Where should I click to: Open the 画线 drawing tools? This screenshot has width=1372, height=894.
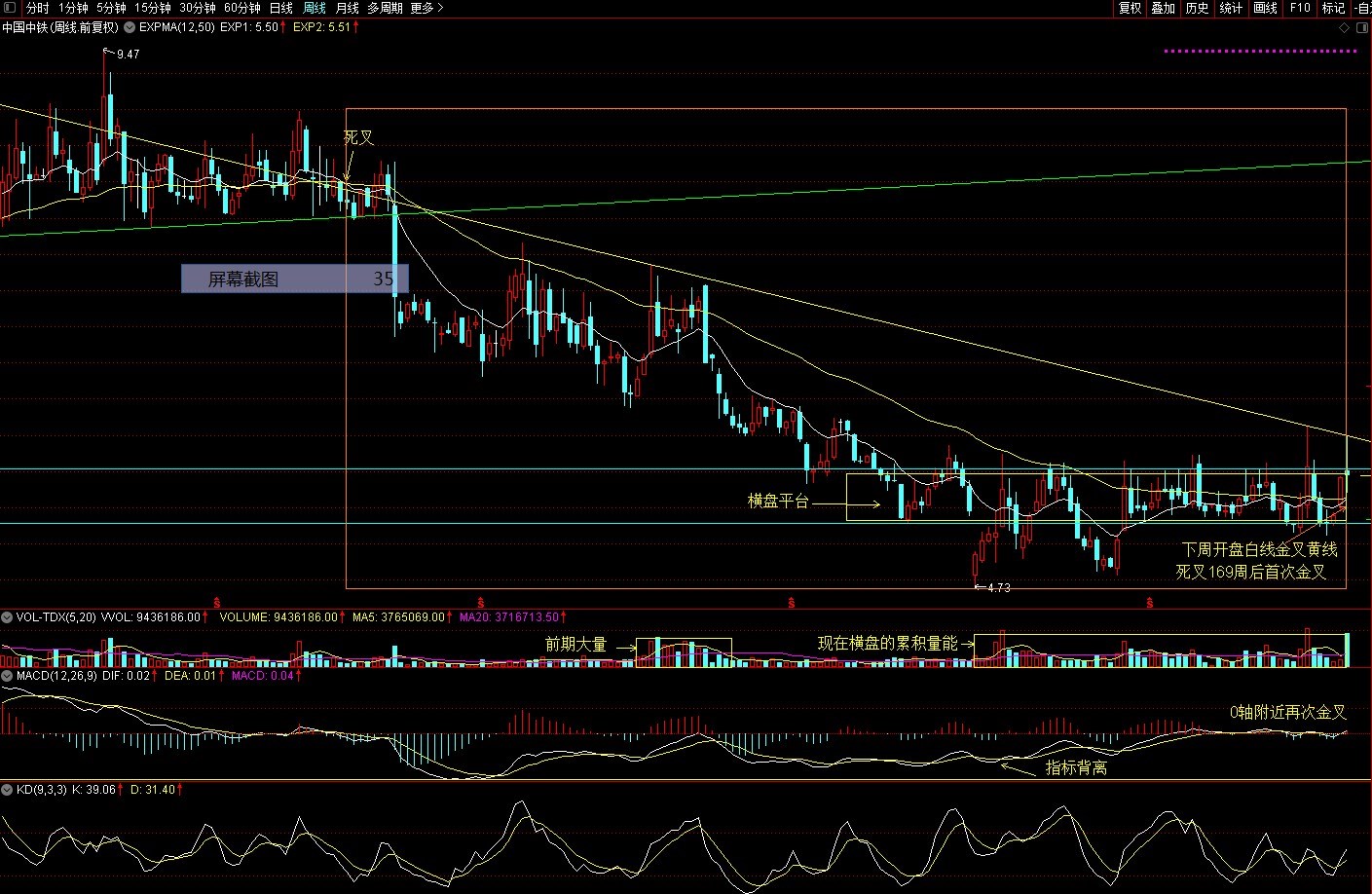point(1265,8)
